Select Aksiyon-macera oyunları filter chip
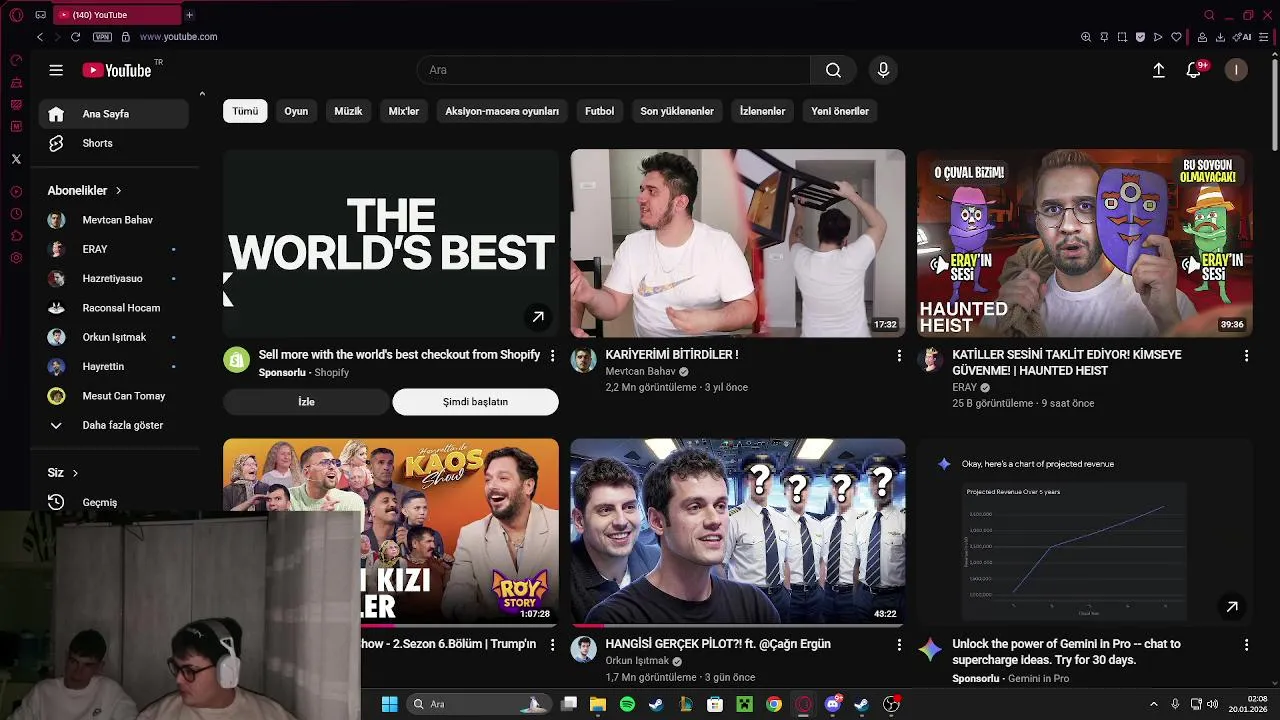1280x720 pixels. 502,111
